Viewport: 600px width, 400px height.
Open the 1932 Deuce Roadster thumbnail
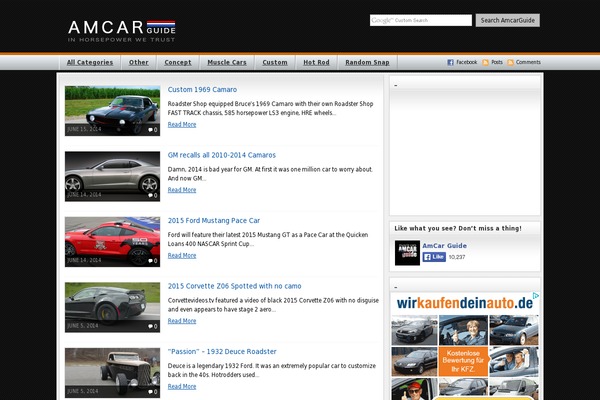click(x=112, y=372)
